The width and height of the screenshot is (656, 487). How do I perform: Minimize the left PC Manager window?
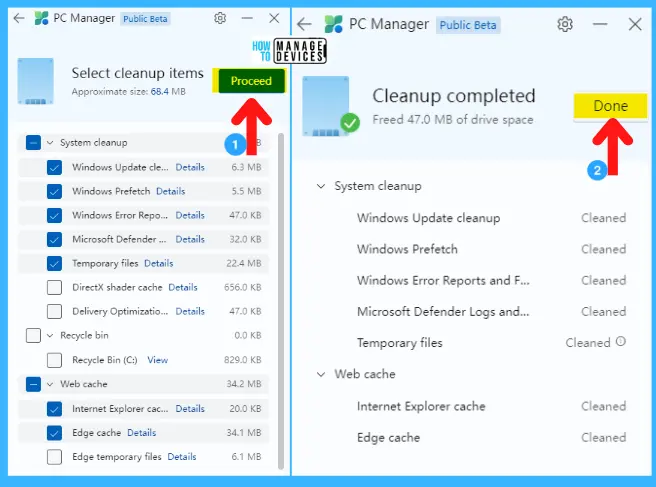[x=247, y=18]
